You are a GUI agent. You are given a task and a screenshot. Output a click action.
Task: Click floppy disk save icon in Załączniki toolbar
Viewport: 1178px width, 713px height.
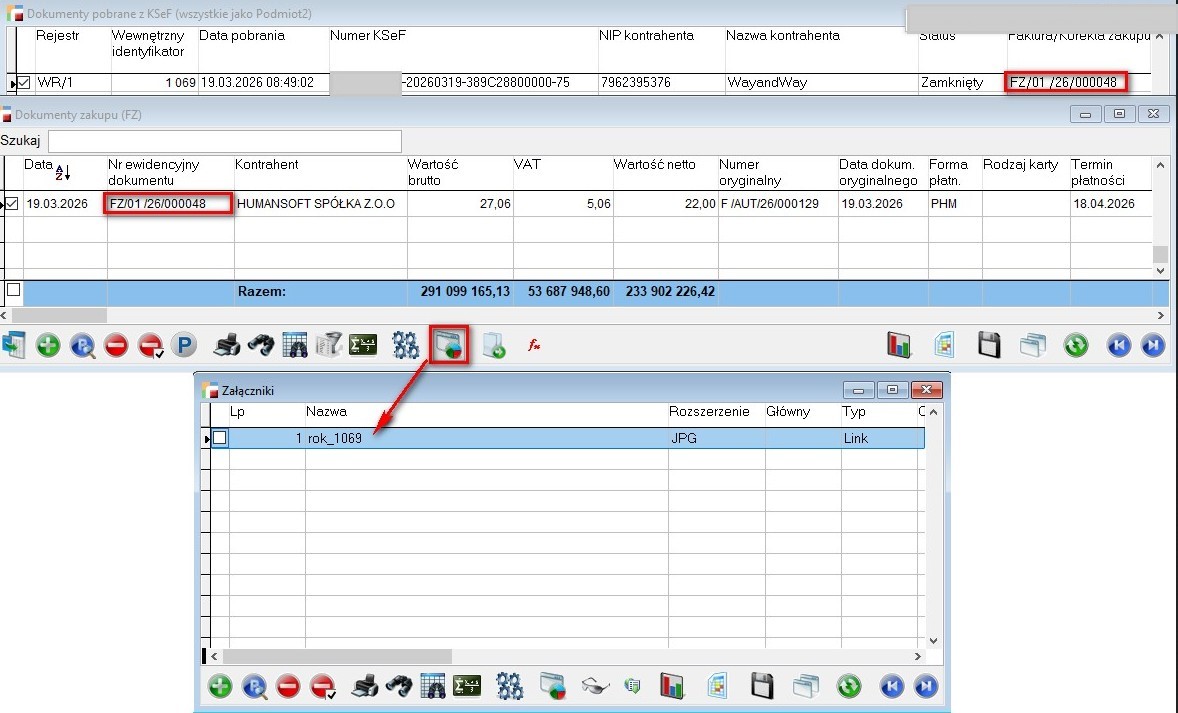(x=763, y=686)
